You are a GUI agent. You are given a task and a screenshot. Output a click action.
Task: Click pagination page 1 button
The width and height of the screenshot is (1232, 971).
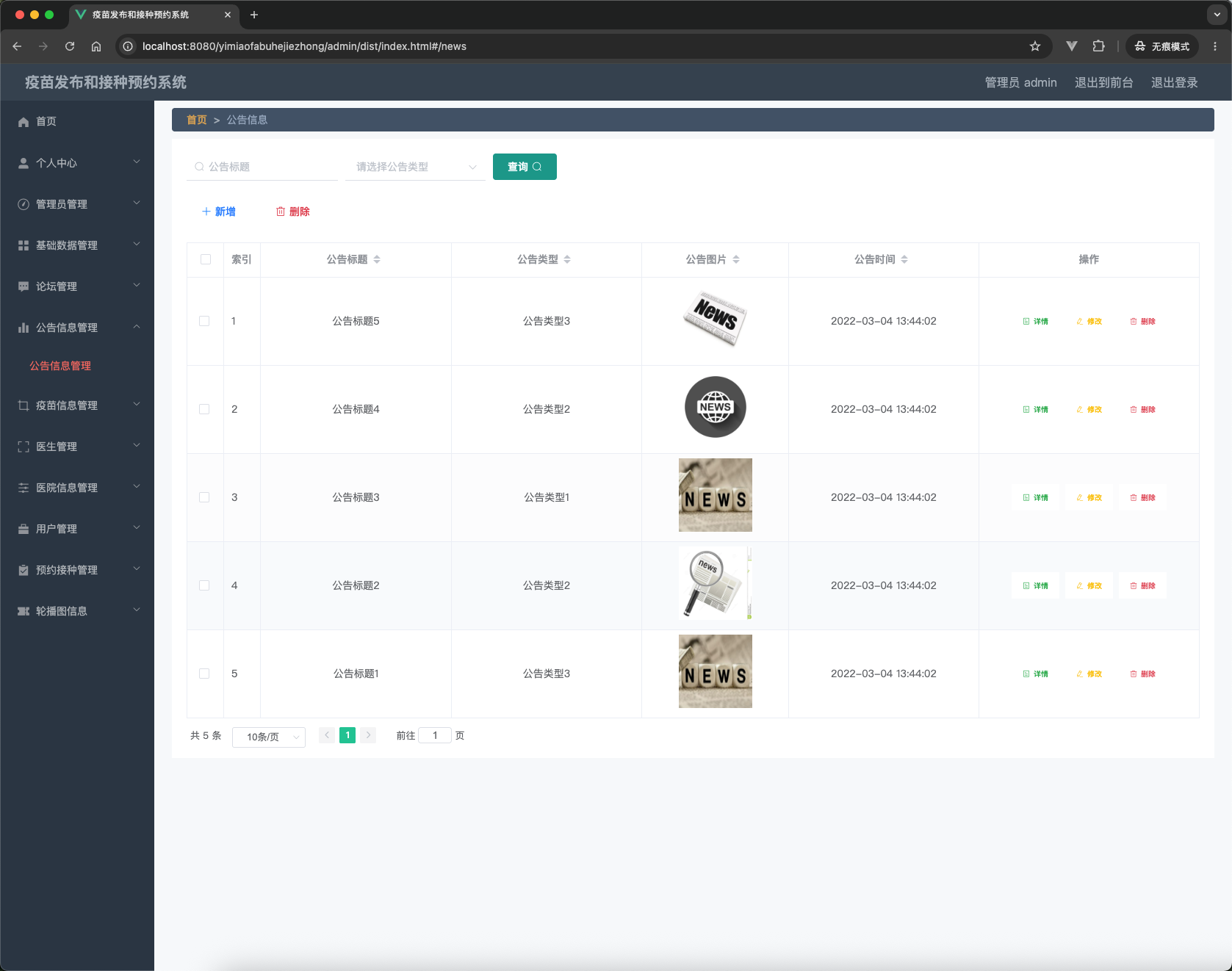pos(347,735)
